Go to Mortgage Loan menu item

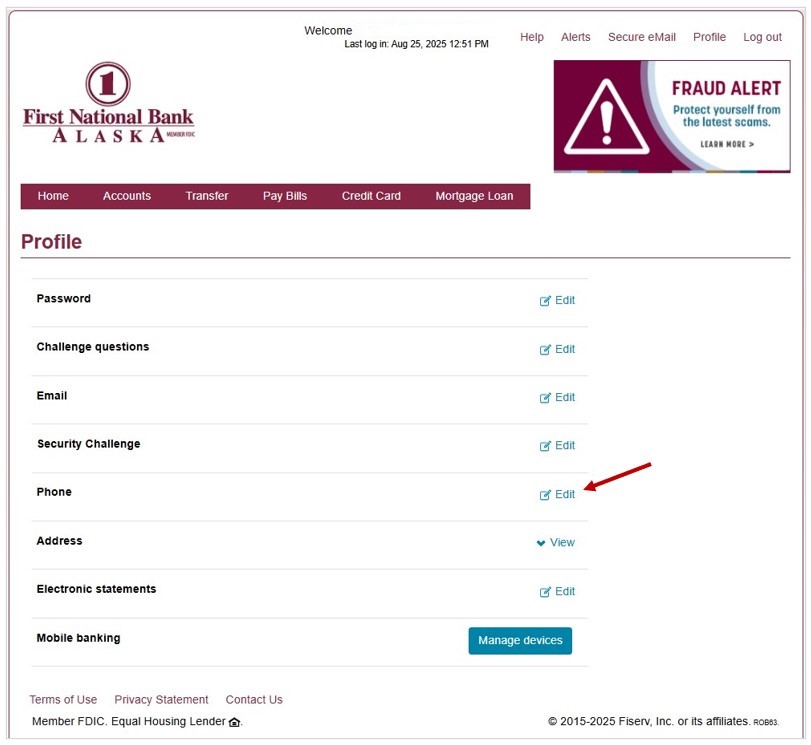point(474,196)
